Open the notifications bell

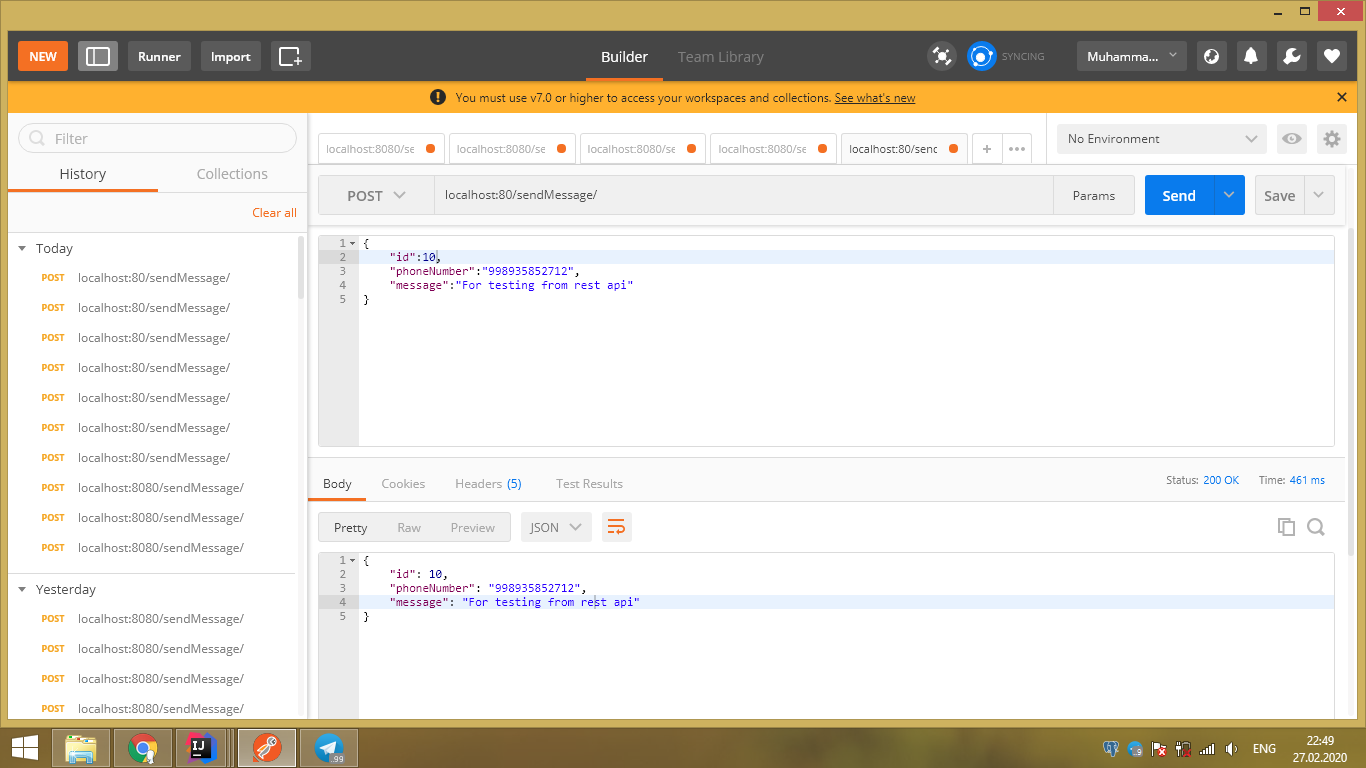pyautogui.click(x=1251, y=56)
